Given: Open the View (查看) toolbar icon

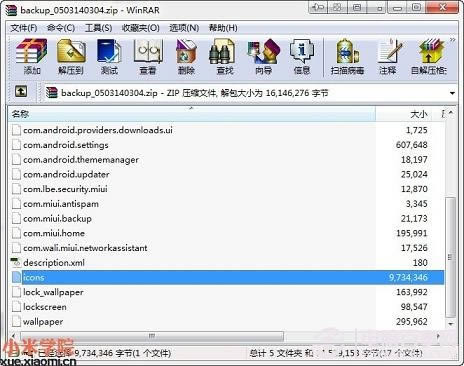Looking at the screenshot, I should point(148,56).
